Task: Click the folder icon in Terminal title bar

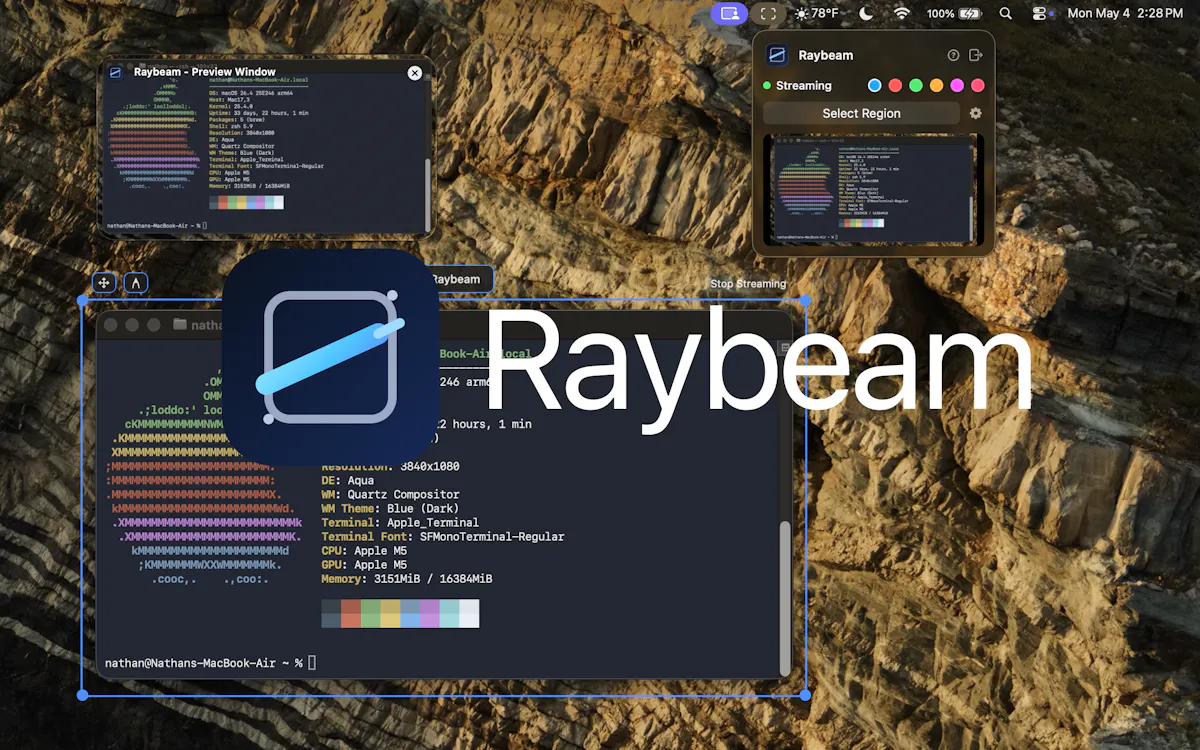Action: pos(180,325)
